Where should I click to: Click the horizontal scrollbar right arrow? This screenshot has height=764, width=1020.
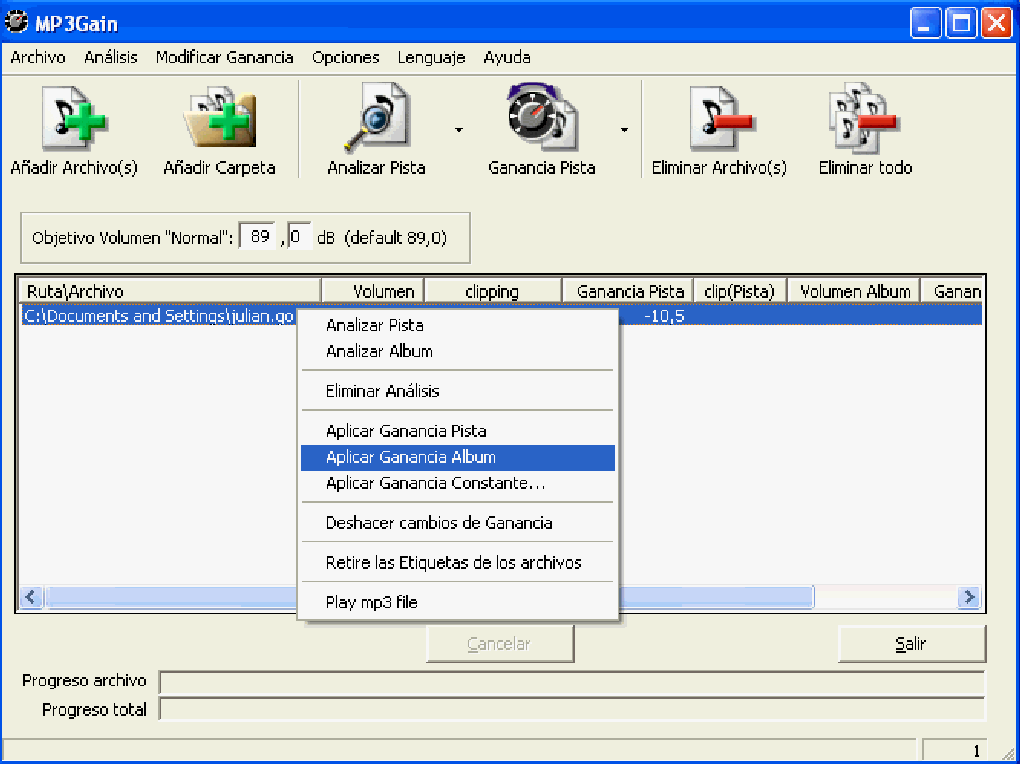pyautogui.click(x=969, y=597)
